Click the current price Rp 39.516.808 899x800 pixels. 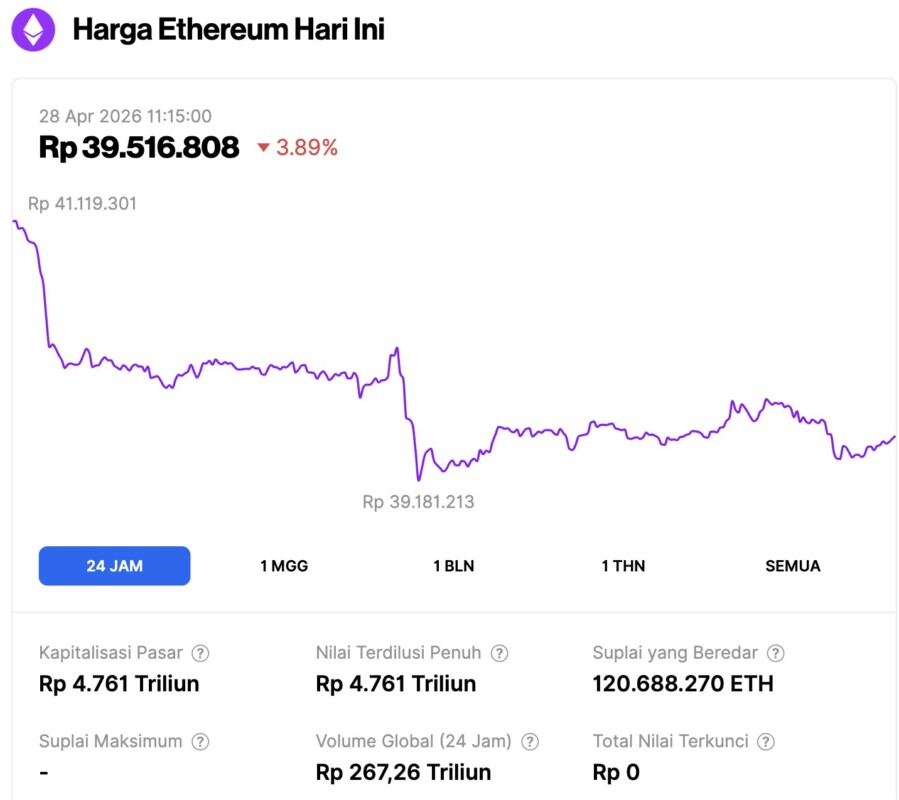(139, 148)
